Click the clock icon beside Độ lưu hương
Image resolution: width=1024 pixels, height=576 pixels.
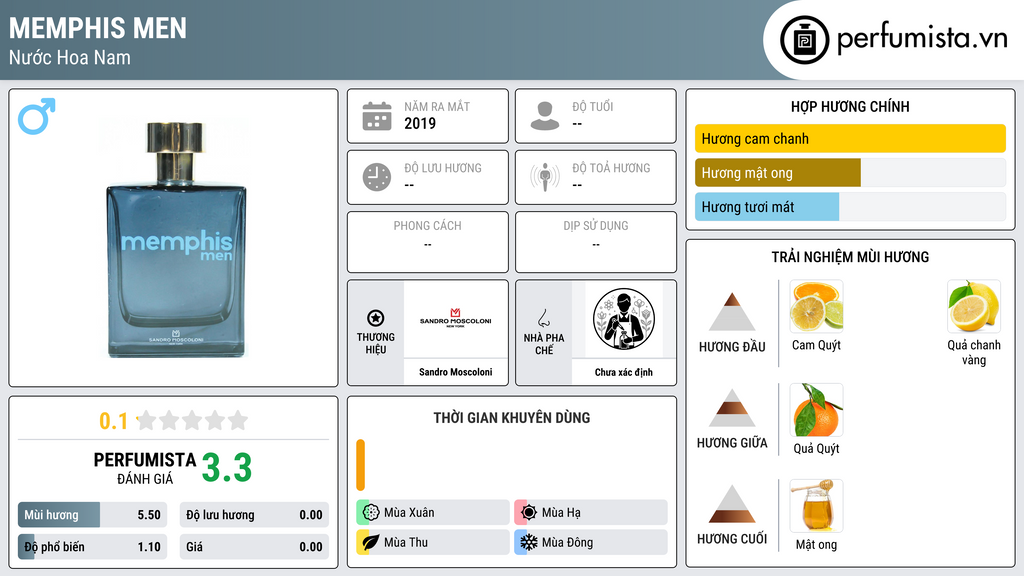pyautogui.click(x=377, y=177)
